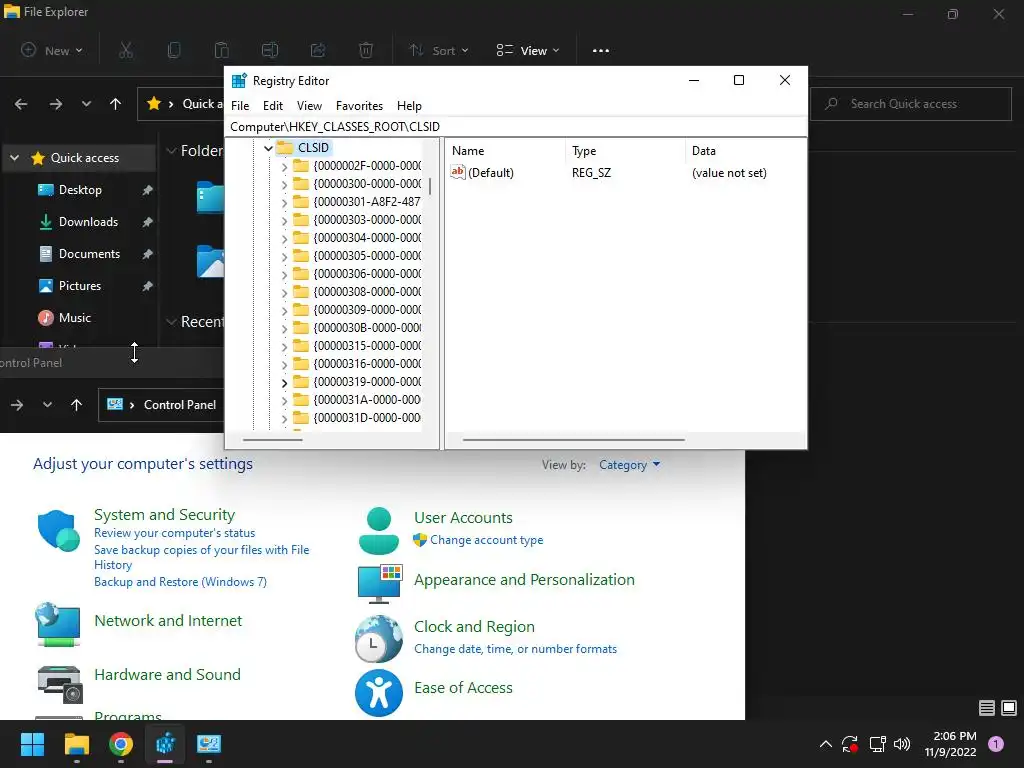Open the View dropdown in File Explorer

click(528, 50)
